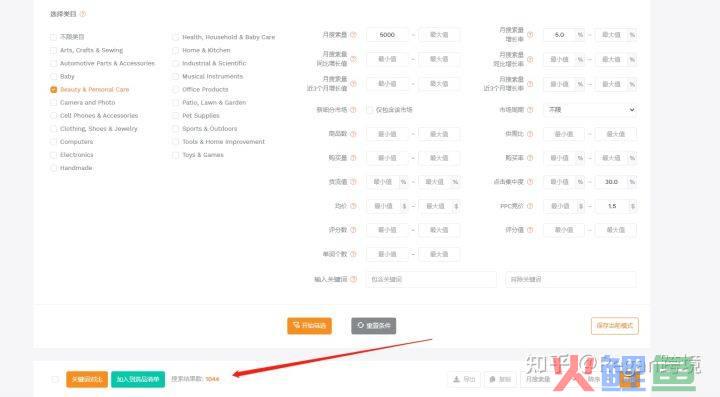Screen dimensions: 720x397
Task: Click the button right of 导出
Action: coord(500,379)
